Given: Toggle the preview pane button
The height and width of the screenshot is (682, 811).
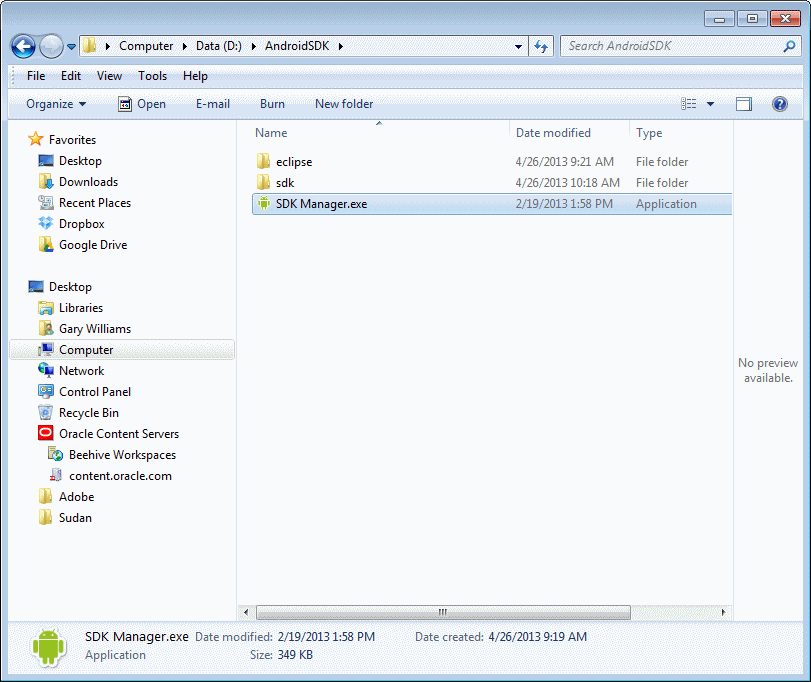Looking at the screenshot, I should [x=744, y=104].
